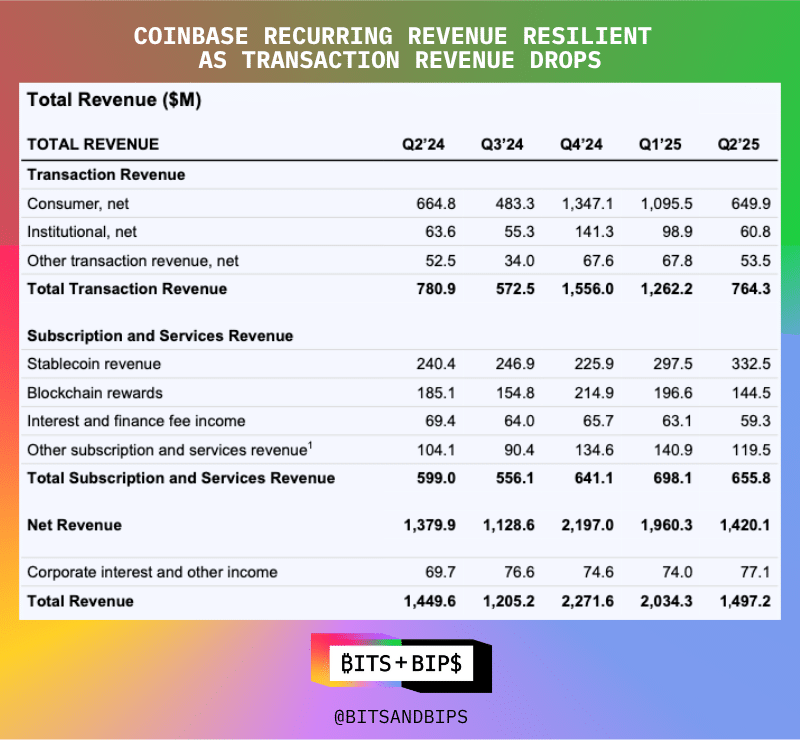Click total revenue value 1,449.6
The width and height of the screenshot is (800, 740).
pos(430,601)
